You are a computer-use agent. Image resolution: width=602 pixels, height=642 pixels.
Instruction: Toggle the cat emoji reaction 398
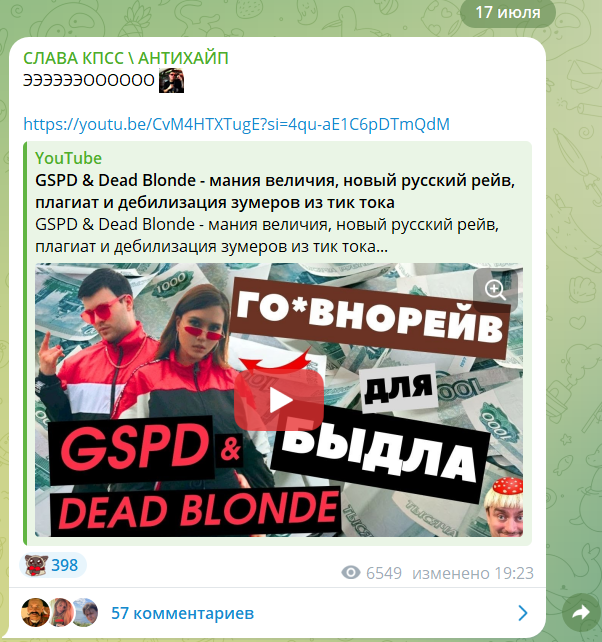[53, 565]
